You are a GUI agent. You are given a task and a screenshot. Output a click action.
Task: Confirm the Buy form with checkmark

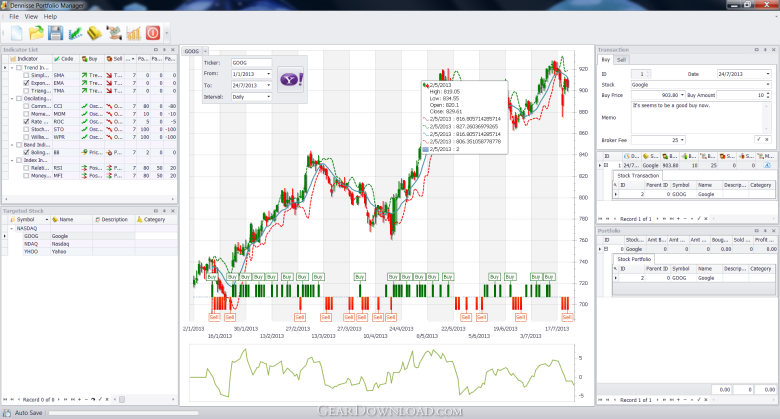pos(759,140)
